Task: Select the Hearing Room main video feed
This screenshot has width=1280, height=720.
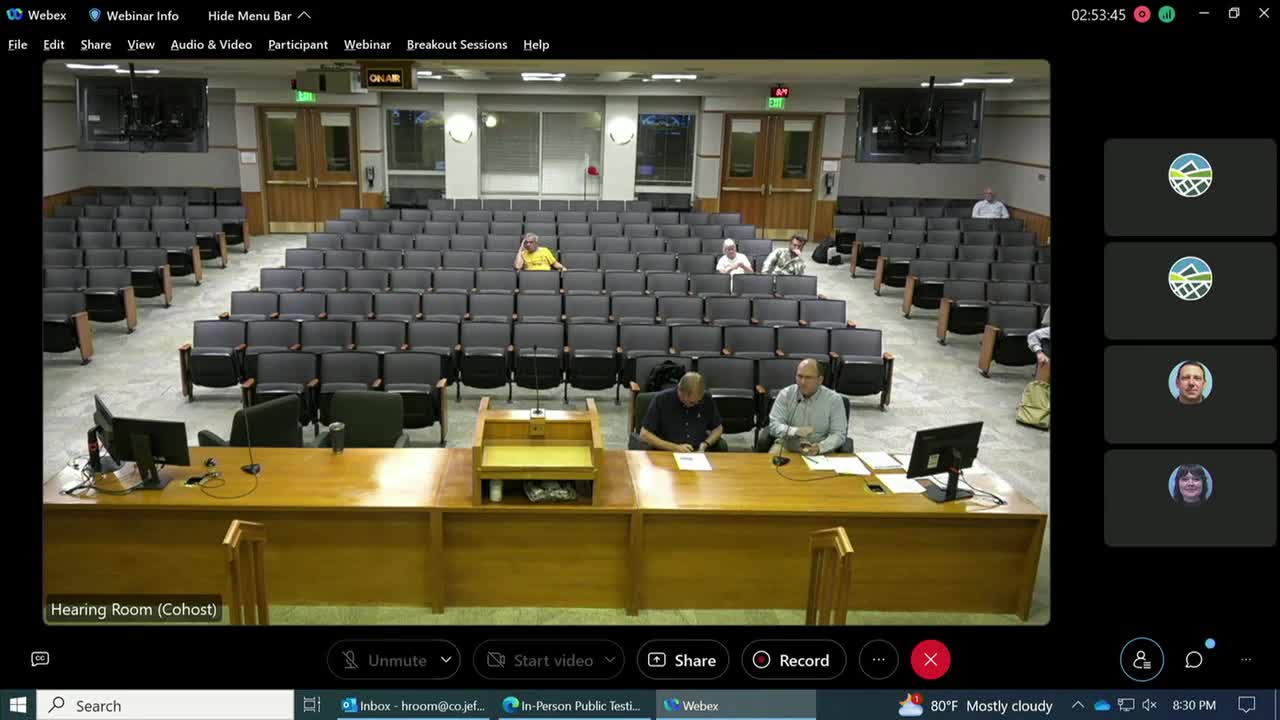Action: click(546, 342)
